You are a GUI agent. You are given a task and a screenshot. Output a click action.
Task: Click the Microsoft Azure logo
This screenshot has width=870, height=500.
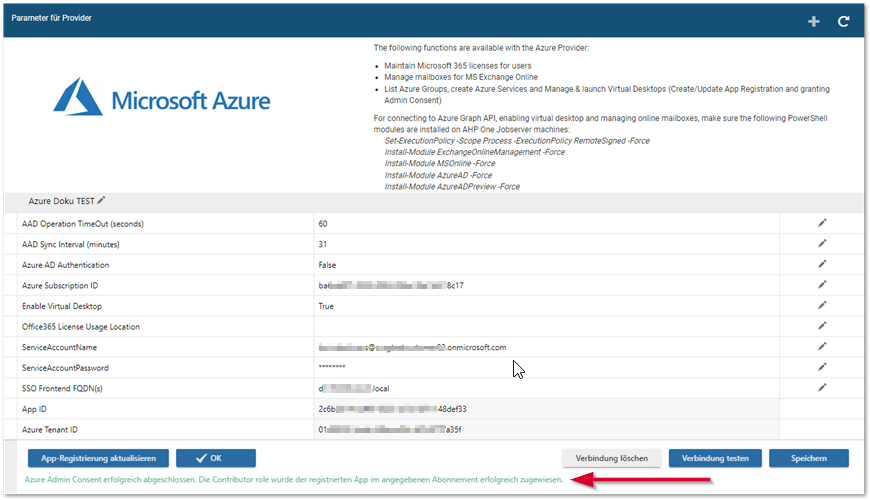(x=161, y=98)
